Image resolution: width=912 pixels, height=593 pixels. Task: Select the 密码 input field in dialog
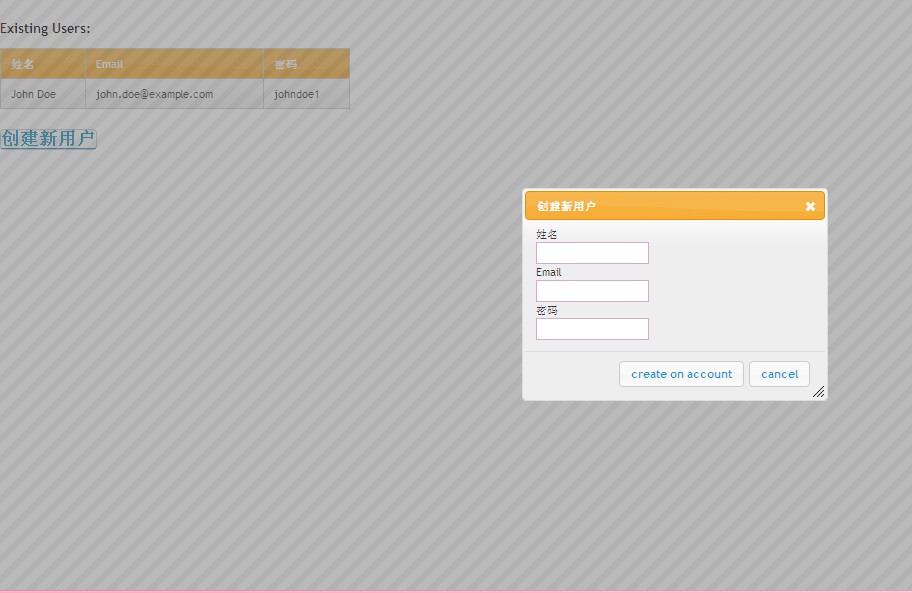592,329
